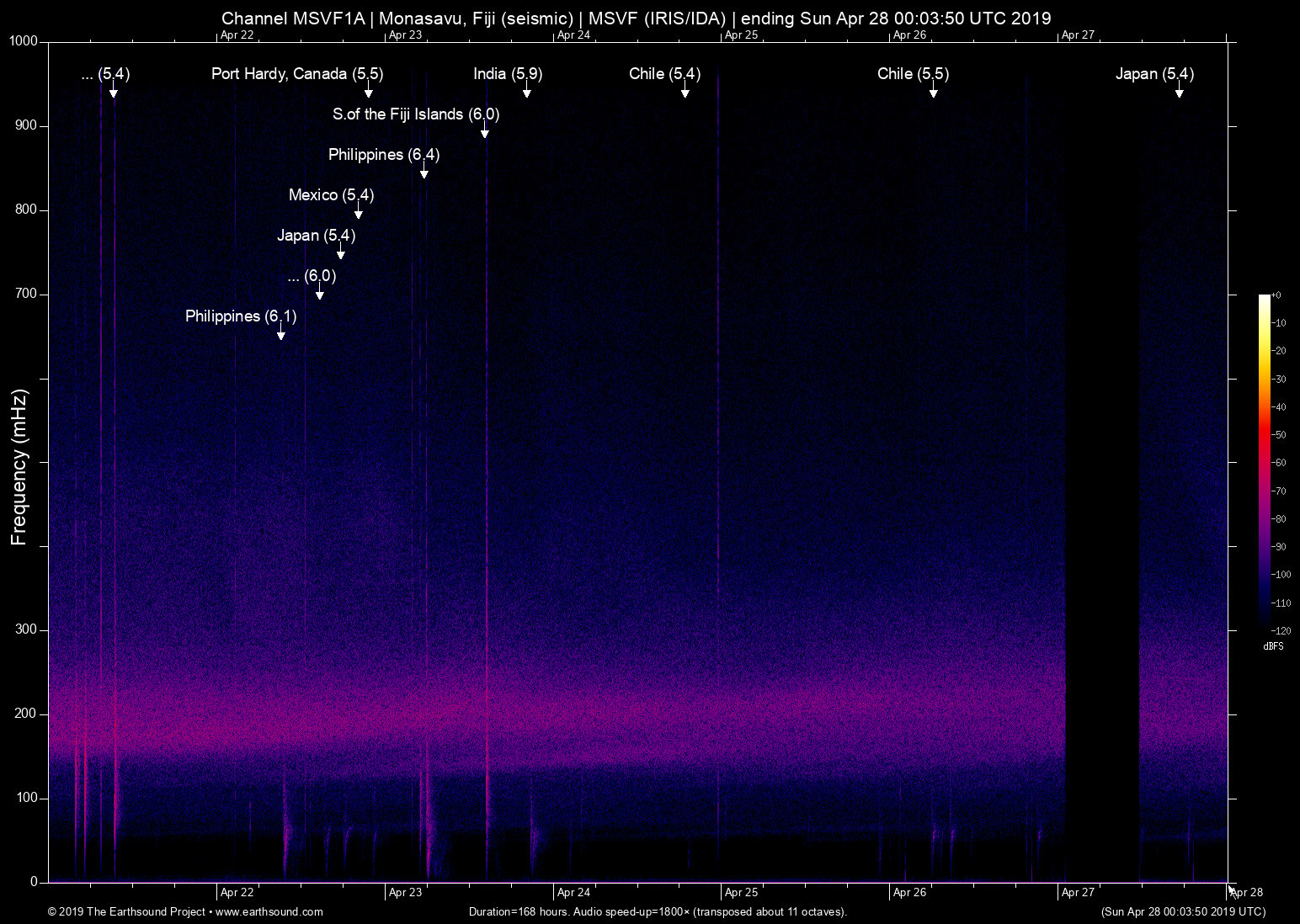Click the Philippines (6.4) event marker arrow
1300x924 pixels.
[424, 173]
